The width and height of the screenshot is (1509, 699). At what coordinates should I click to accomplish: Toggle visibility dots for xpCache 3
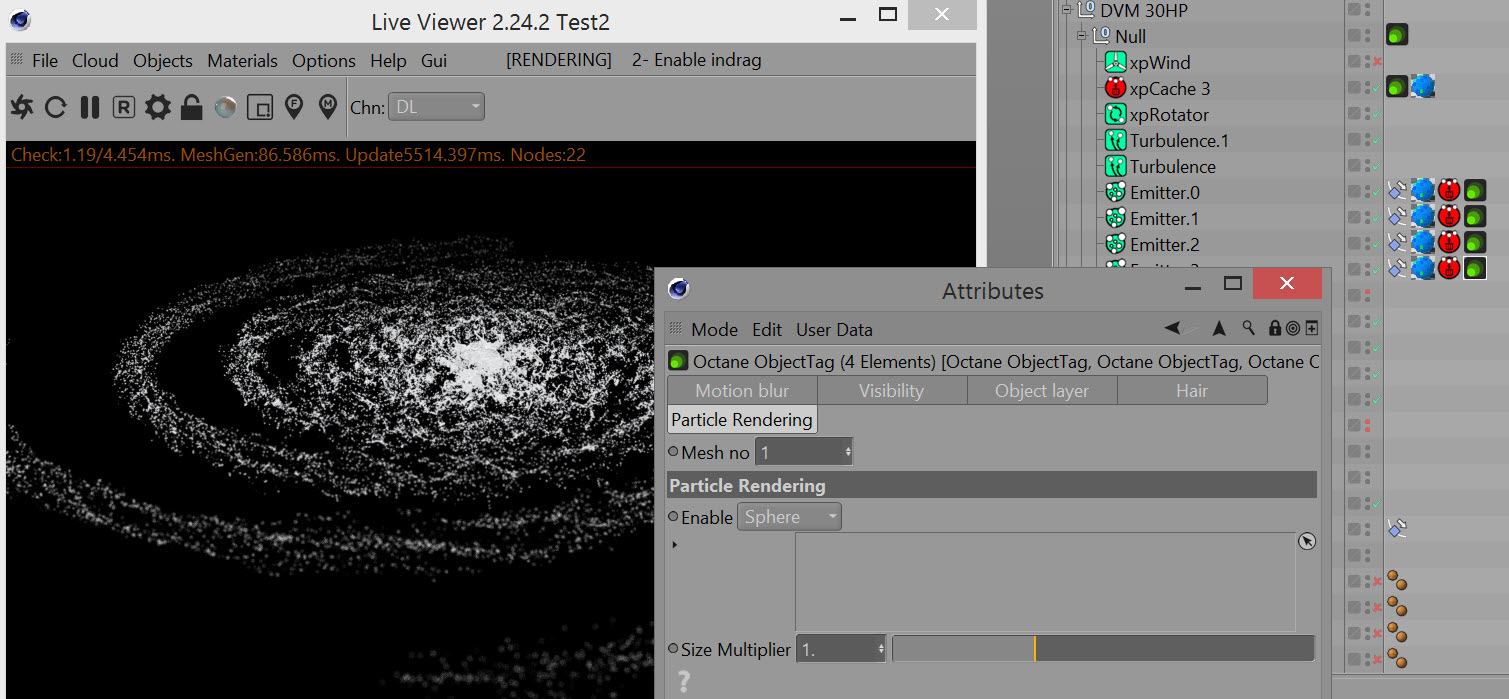pos(1367,88)
